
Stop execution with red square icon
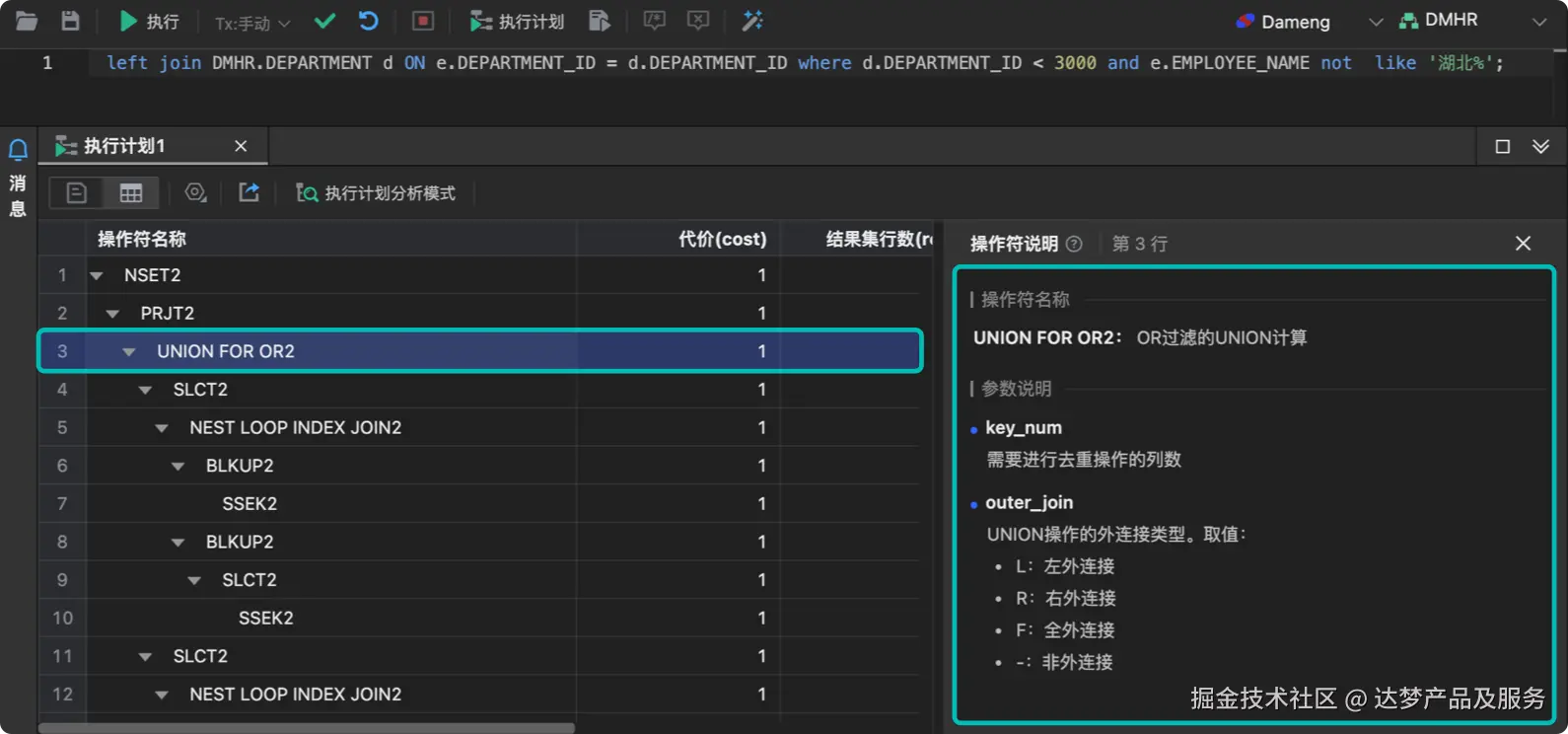point(423,21)
